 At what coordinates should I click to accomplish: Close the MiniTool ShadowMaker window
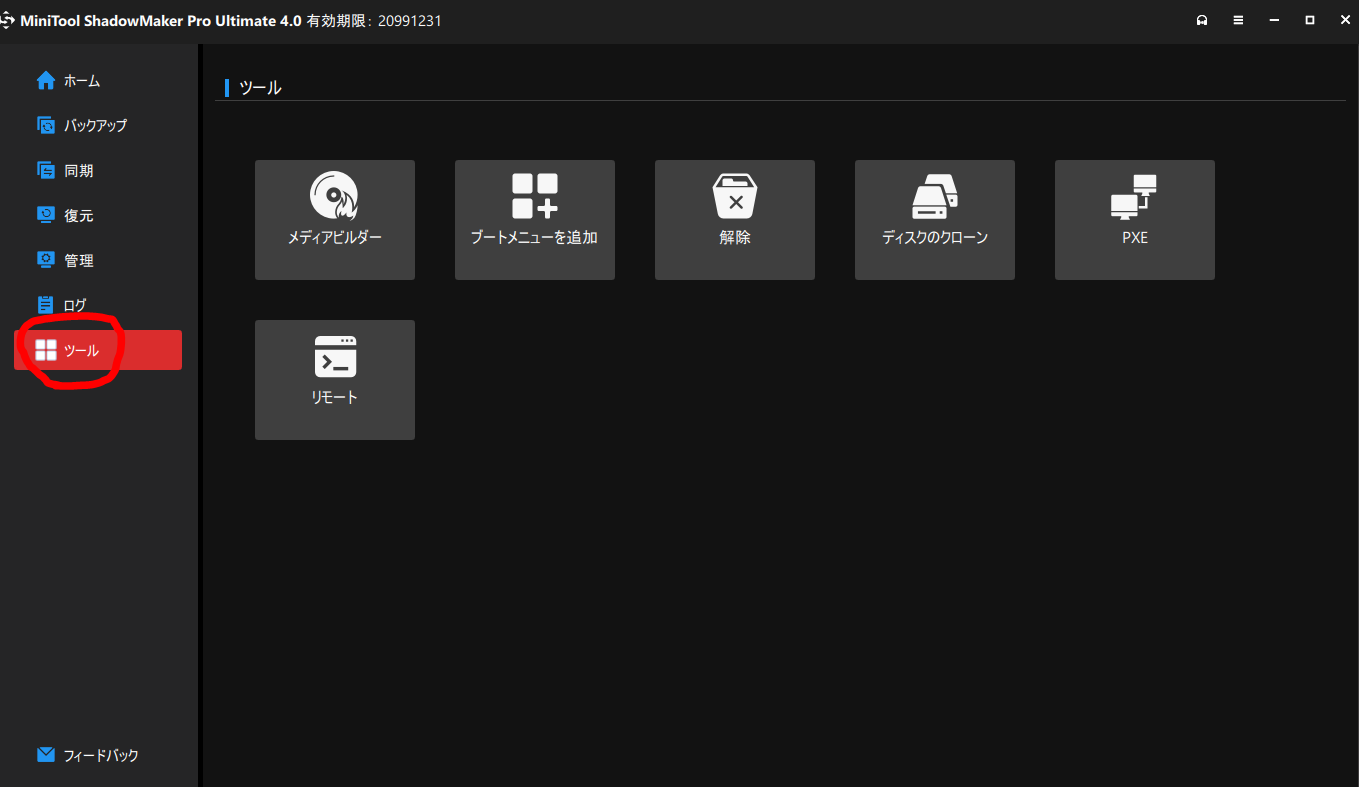(1345, 20)
